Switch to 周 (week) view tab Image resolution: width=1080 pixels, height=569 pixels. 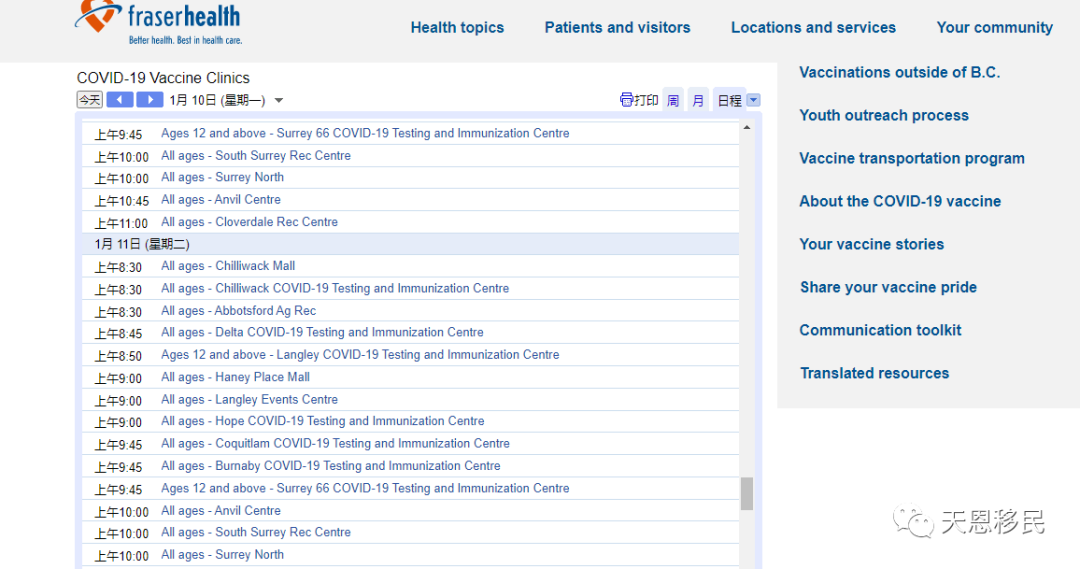673,101
